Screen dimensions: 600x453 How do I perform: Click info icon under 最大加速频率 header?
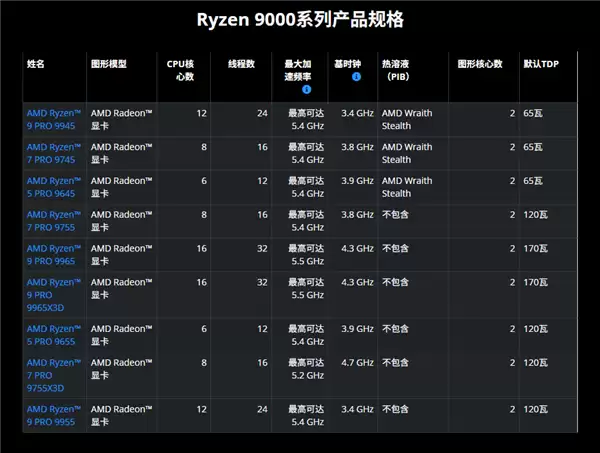307,90
